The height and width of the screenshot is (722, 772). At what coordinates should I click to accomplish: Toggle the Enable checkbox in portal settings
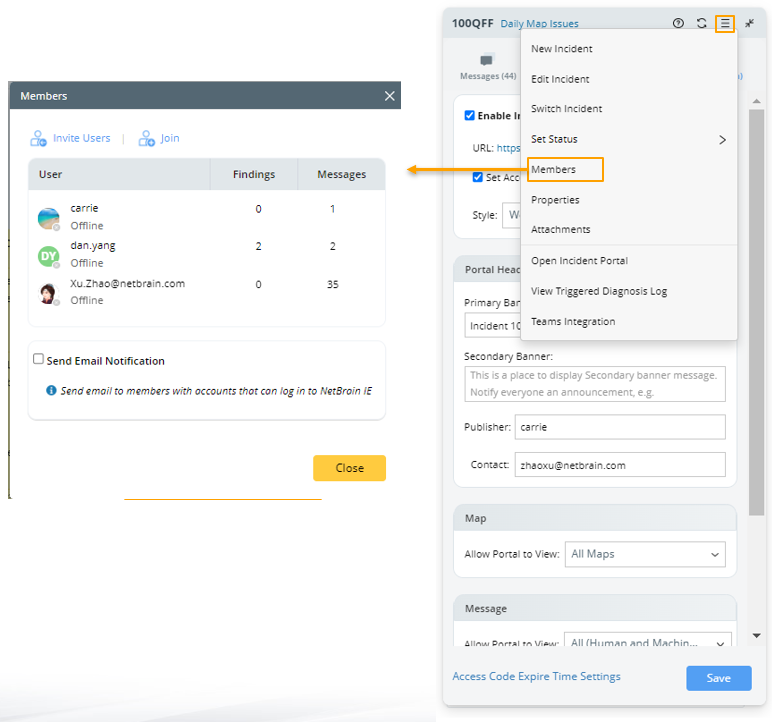tap(470, 115)
